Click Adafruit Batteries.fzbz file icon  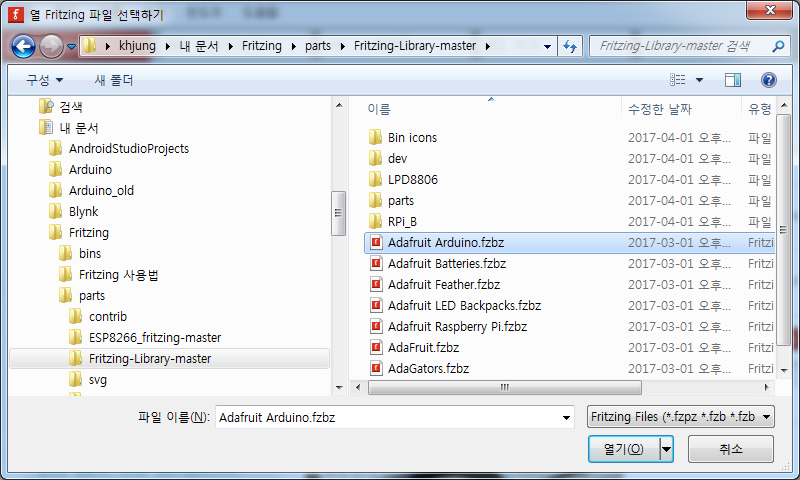click(x=376, y=263)
